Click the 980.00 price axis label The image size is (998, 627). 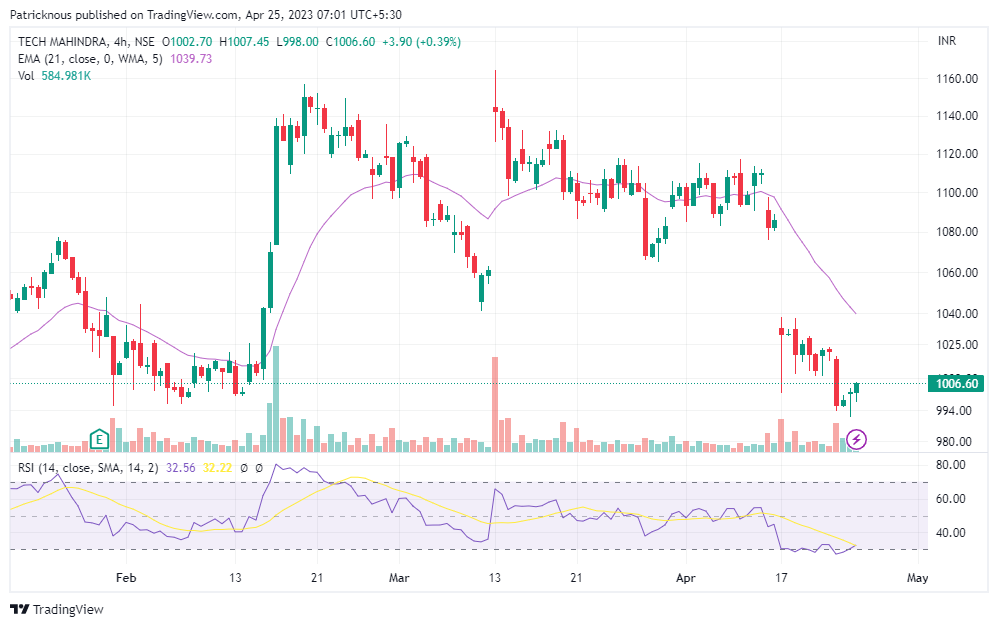953,441
